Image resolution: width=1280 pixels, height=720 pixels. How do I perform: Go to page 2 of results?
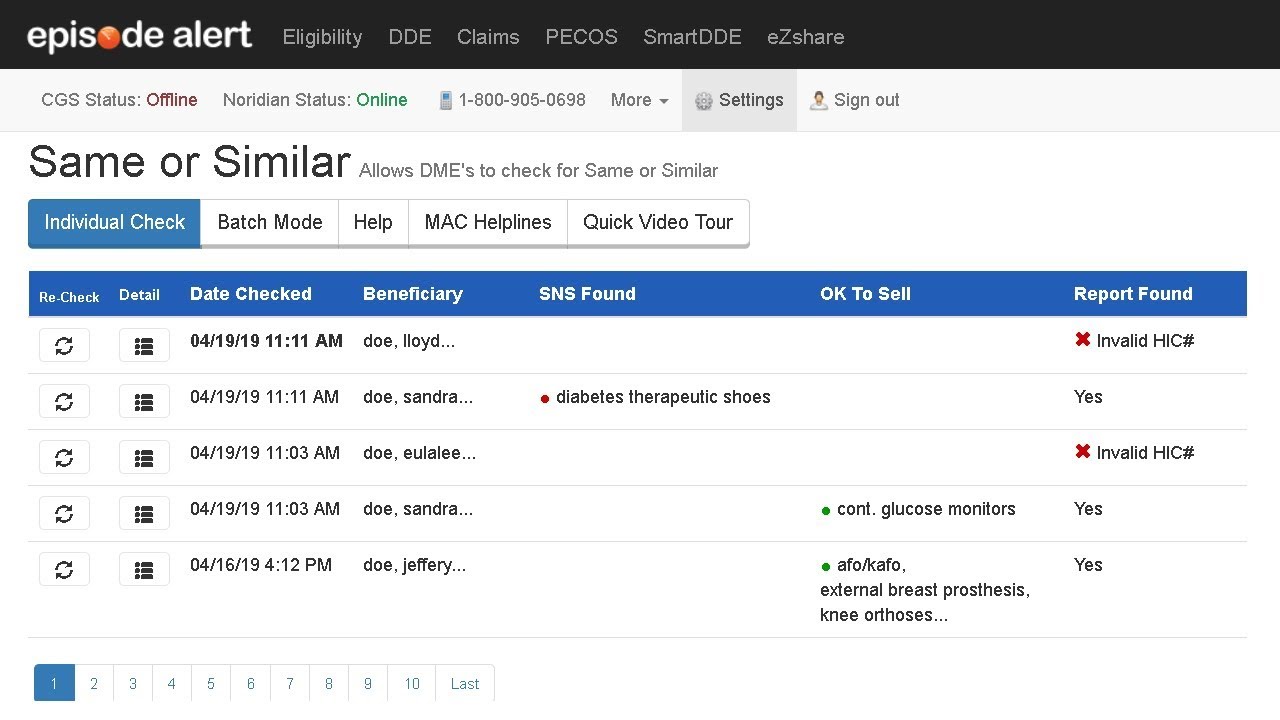pyautogui.click(x=94, y=684)
